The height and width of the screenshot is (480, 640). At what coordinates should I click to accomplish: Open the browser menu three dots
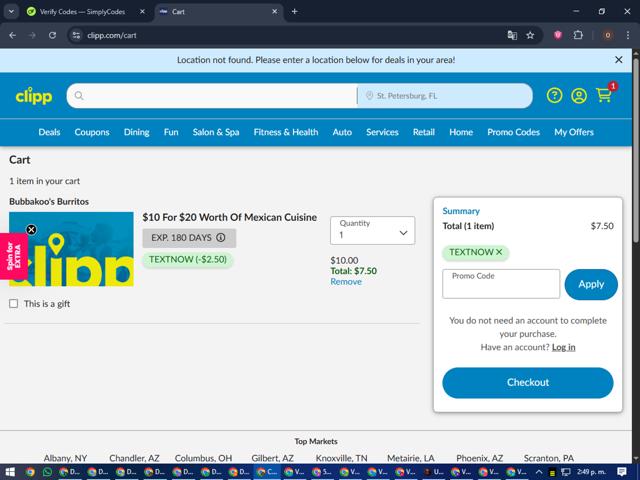(x=628, y=36)
